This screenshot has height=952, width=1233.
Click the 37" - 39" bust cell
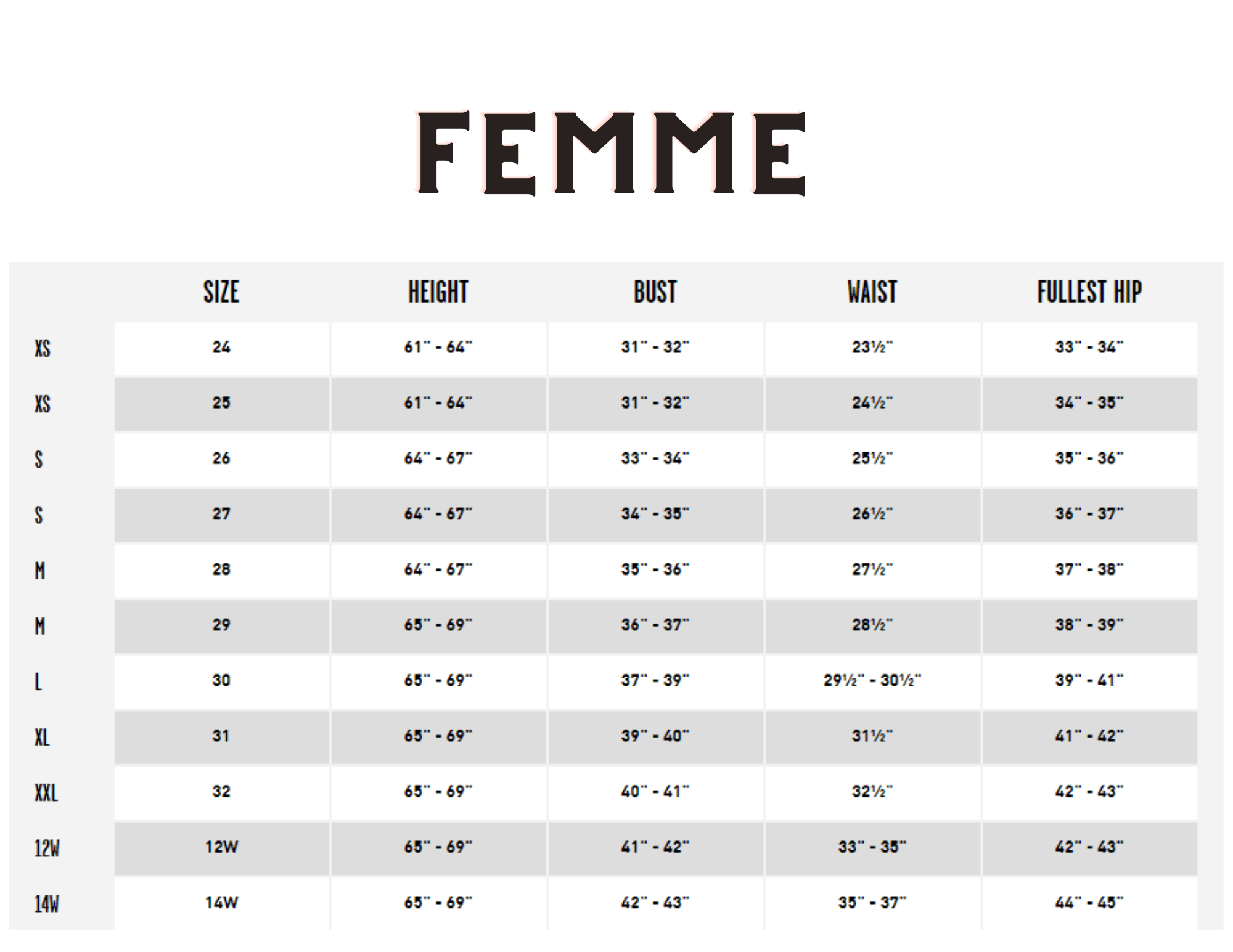click(655, 681)
